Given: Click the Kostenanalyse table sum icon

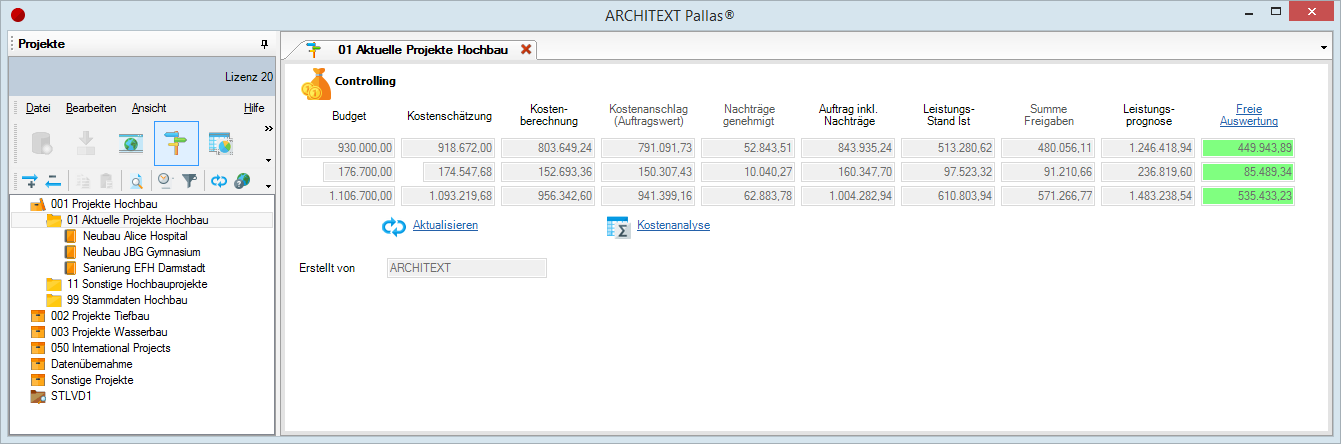Looking at the screenshot, I should pyautogui.click(x=618, y=227).
